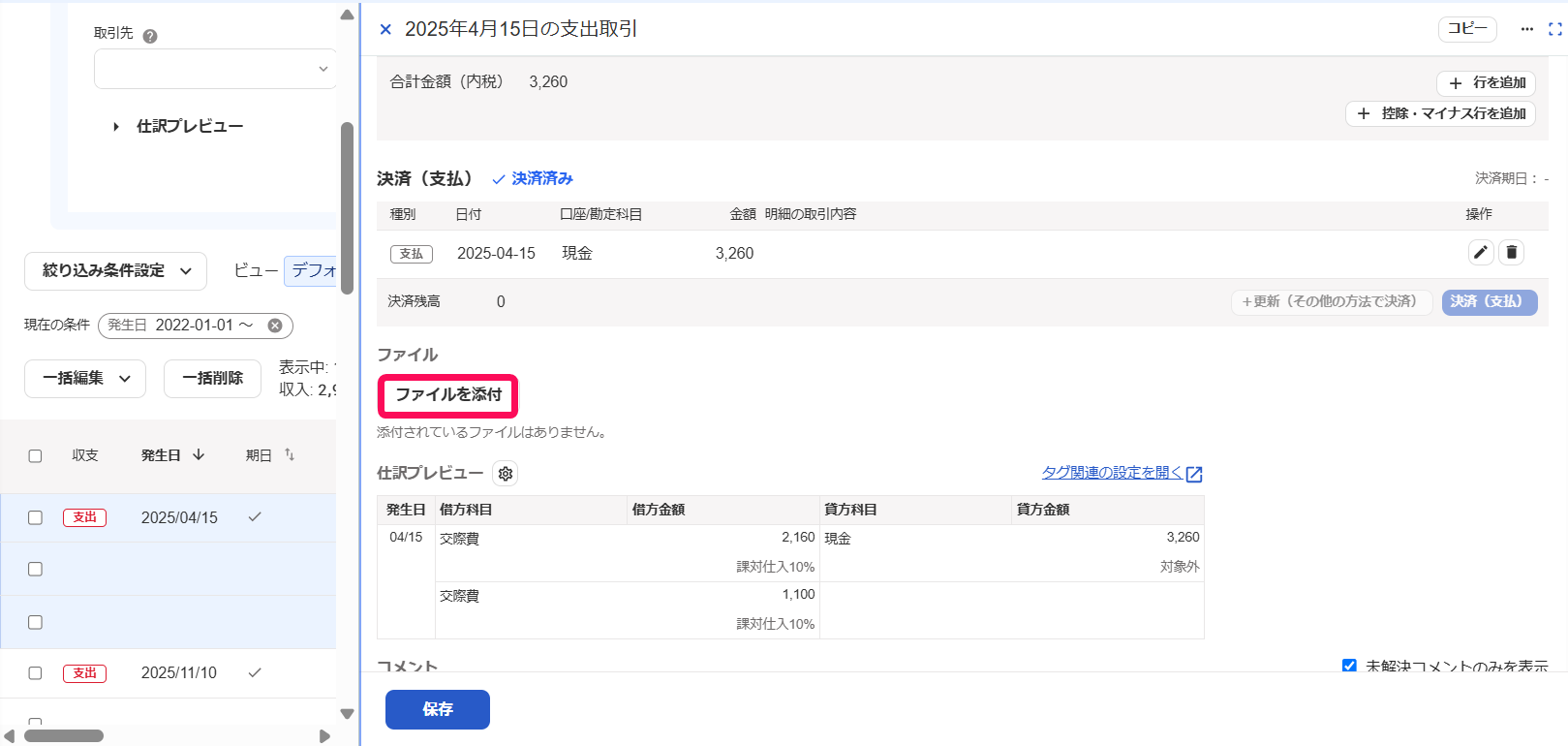Click the 支出 tag in 2025/11/10 row
Image resolution: width=1568 pixels, height=746 pixels.
coord(84,672)
